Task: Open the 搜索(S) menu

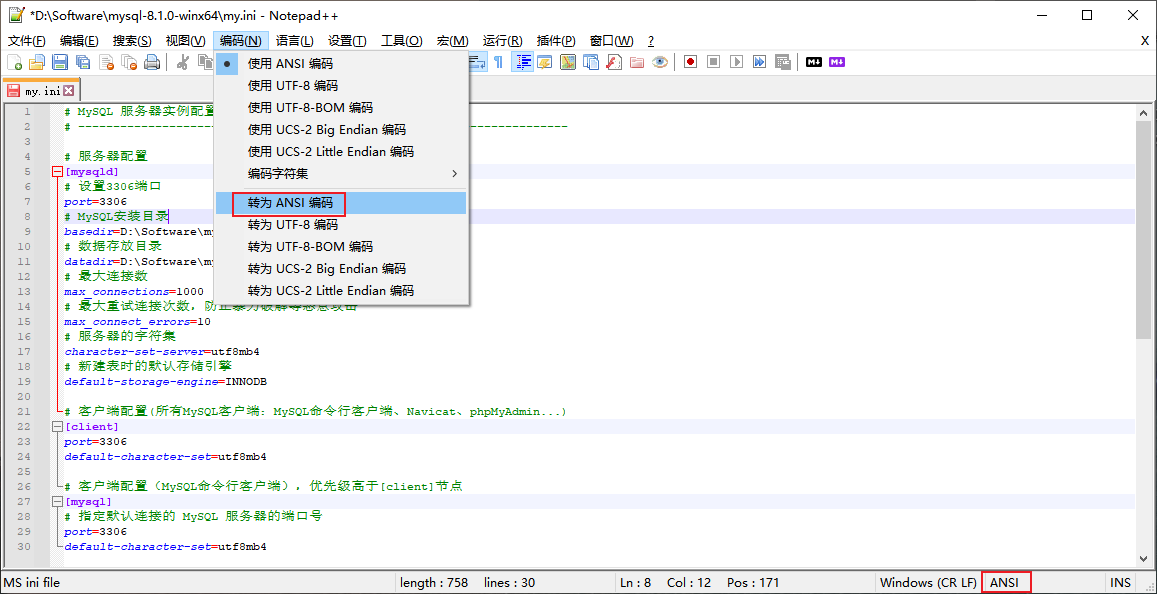Action: click(132, 41)
